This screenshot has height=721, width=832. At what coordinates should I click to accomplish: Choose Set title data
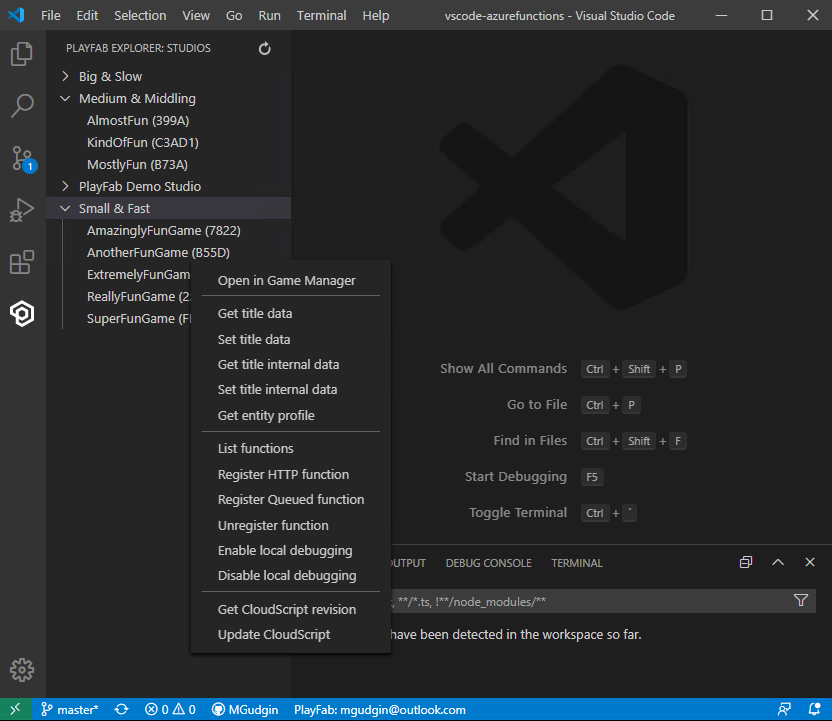tap(291, 340)
